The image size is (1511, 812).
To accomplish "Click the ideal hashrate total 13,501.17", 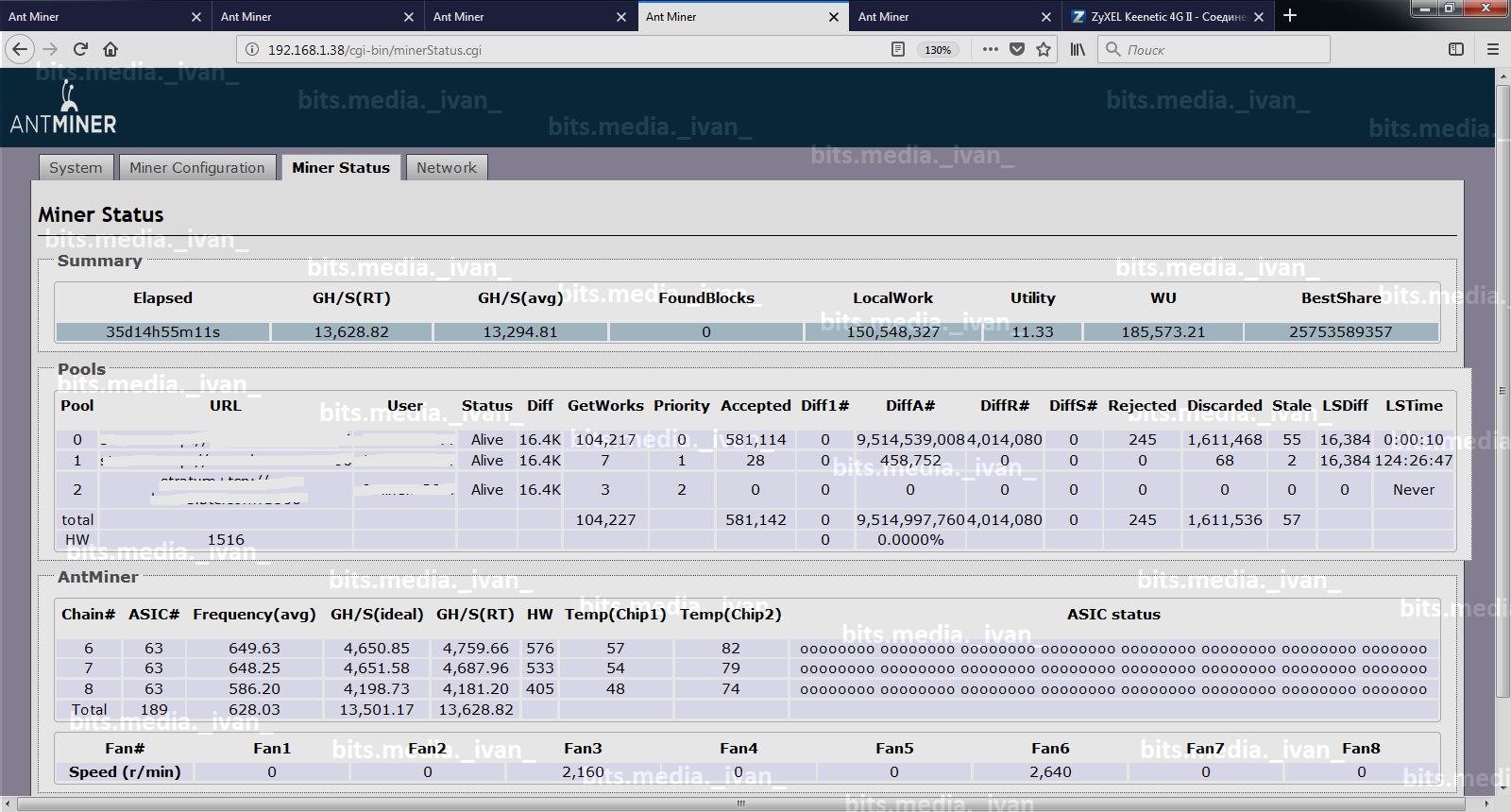I will pos(377,709).
